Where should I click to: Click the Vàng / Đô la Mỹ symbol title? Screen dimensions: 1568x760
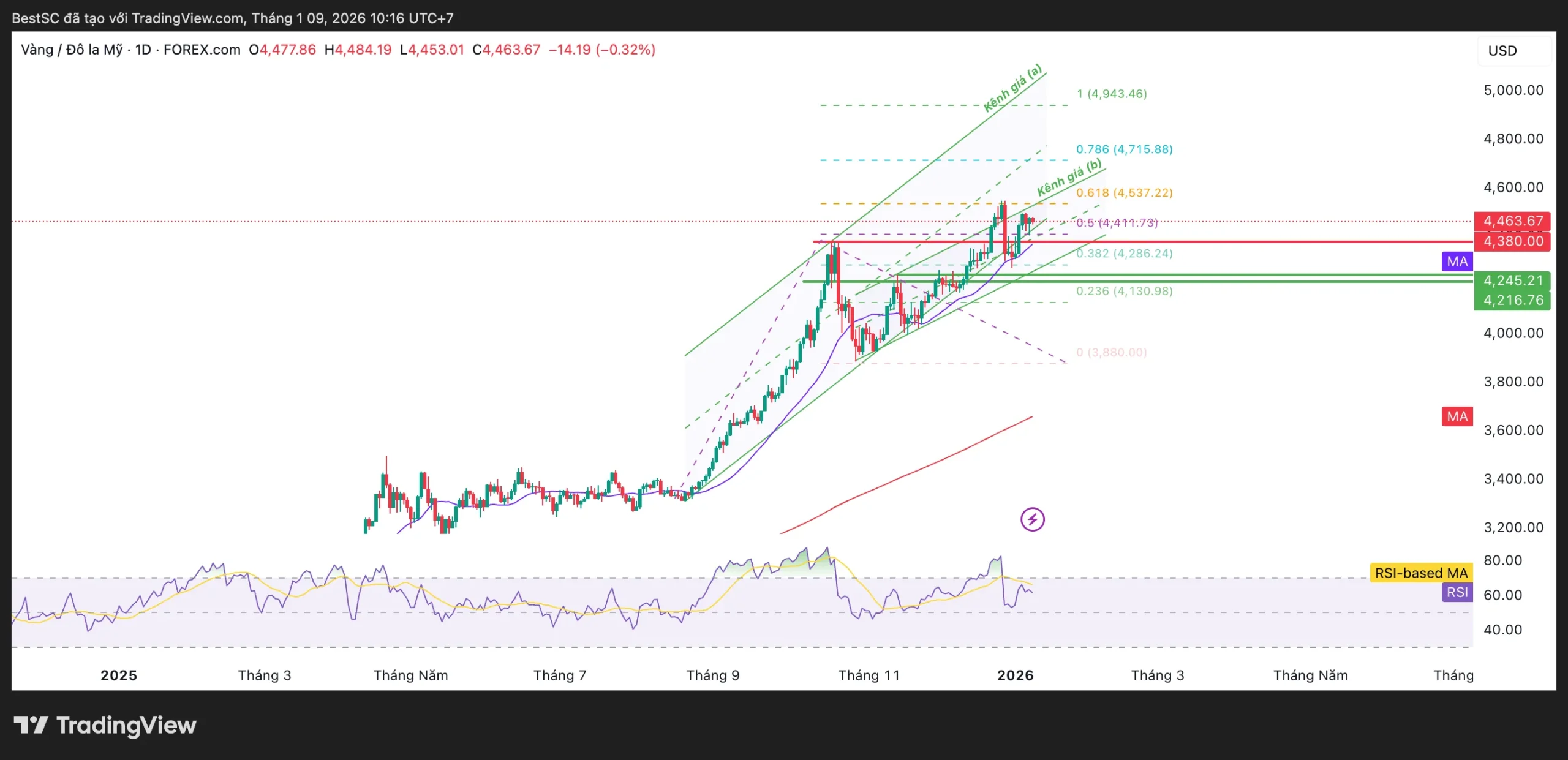(72, 50)
